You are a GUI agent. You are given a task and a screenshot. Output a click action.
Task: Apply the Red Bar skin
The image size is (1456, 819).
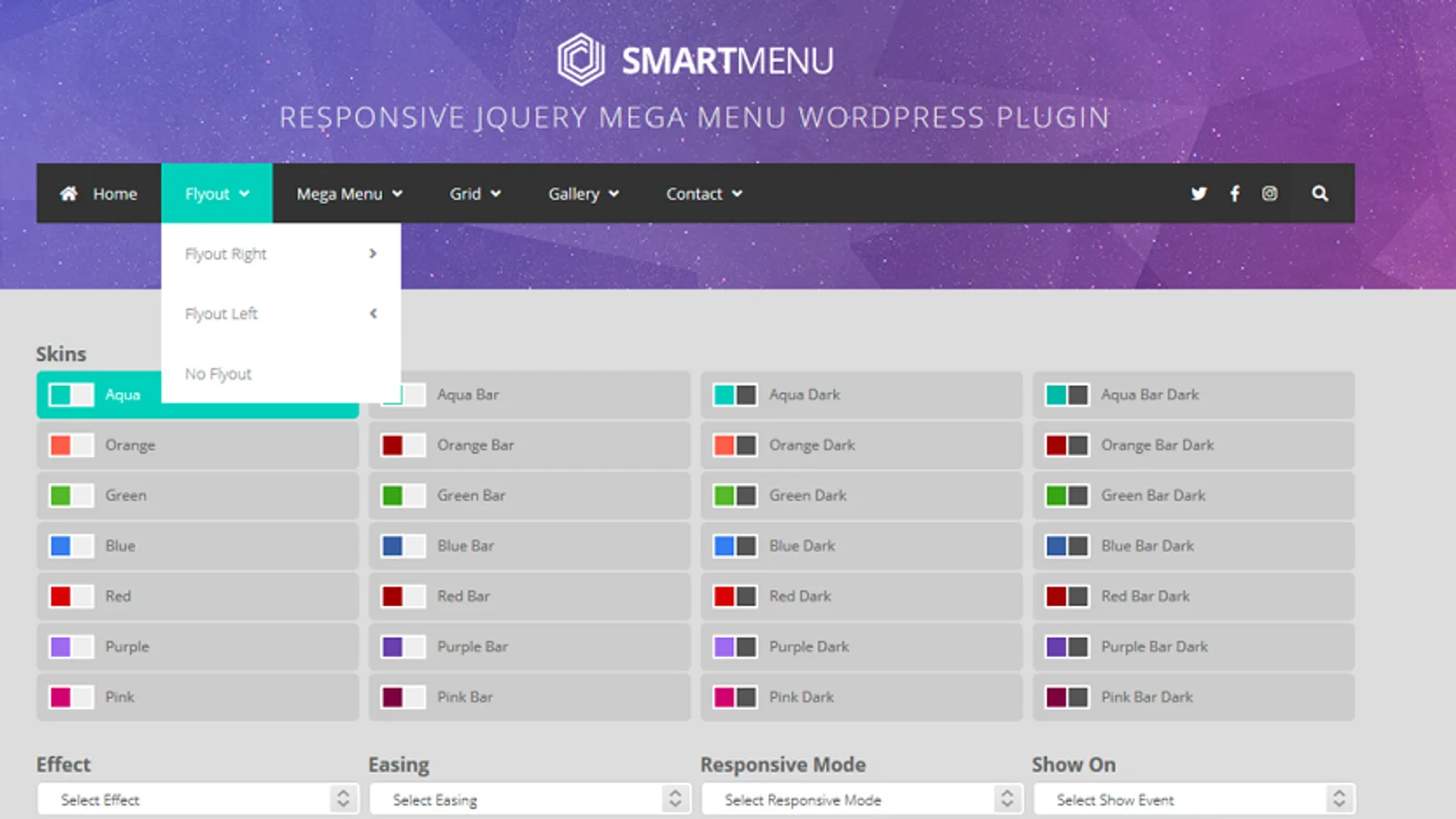[530, 596]
